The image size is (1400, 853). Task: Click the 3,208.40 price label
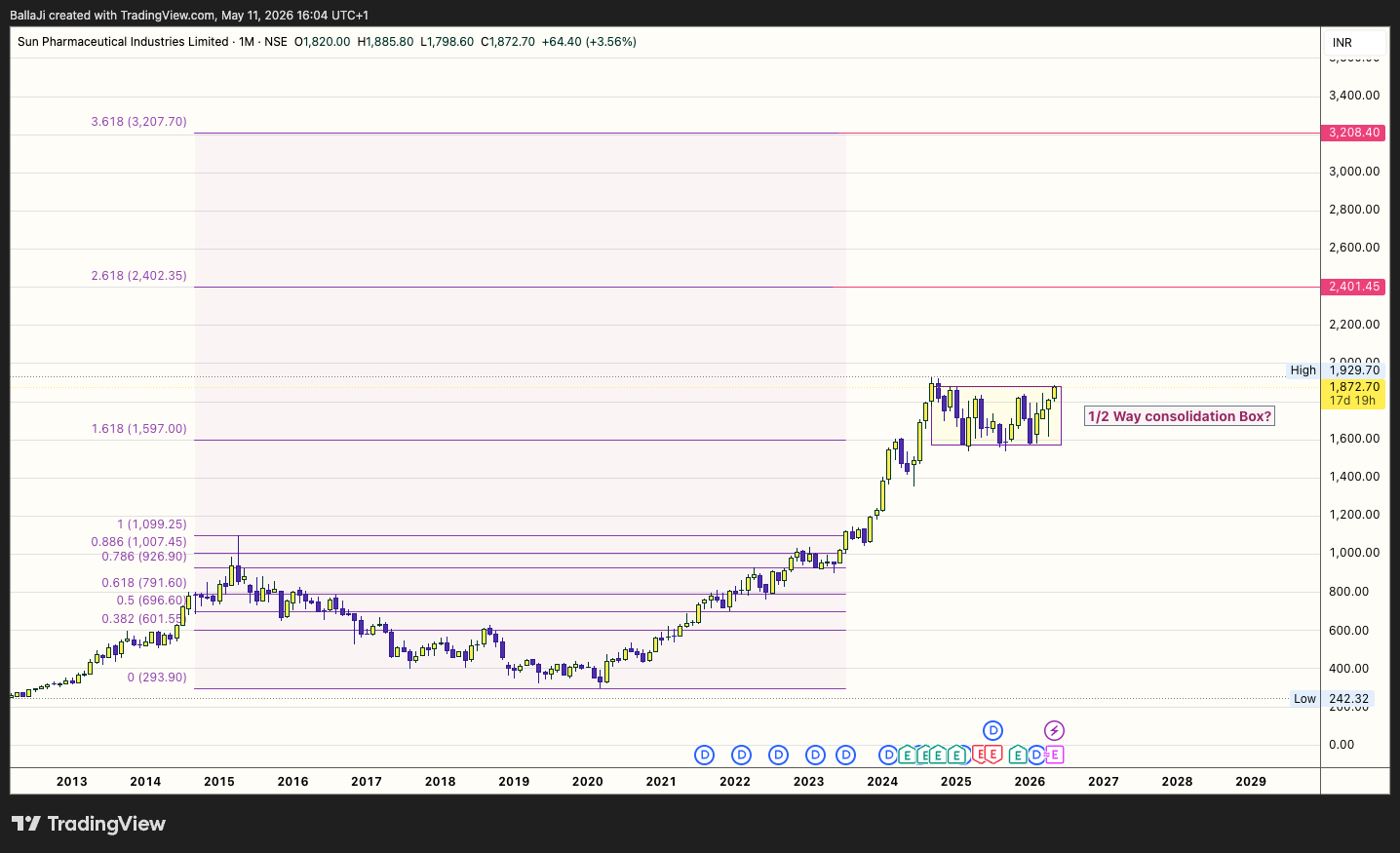coord(1353,133)
